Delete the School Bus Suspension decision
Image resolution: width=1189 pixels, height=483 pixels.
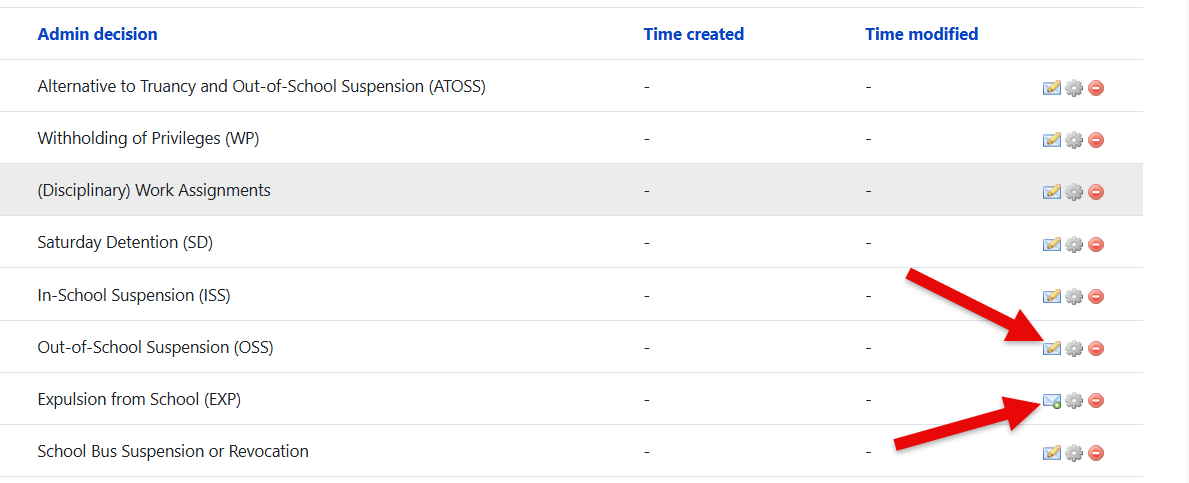[x=1096, y=453]
